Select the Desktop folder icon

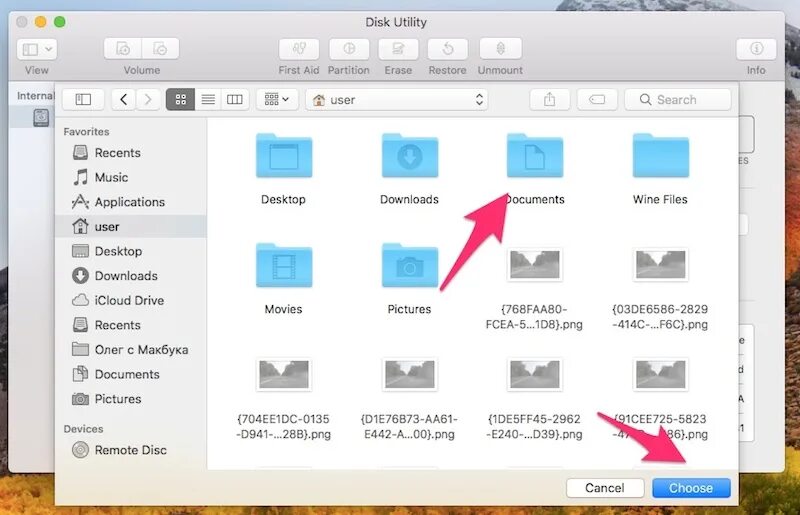point(284,156)
